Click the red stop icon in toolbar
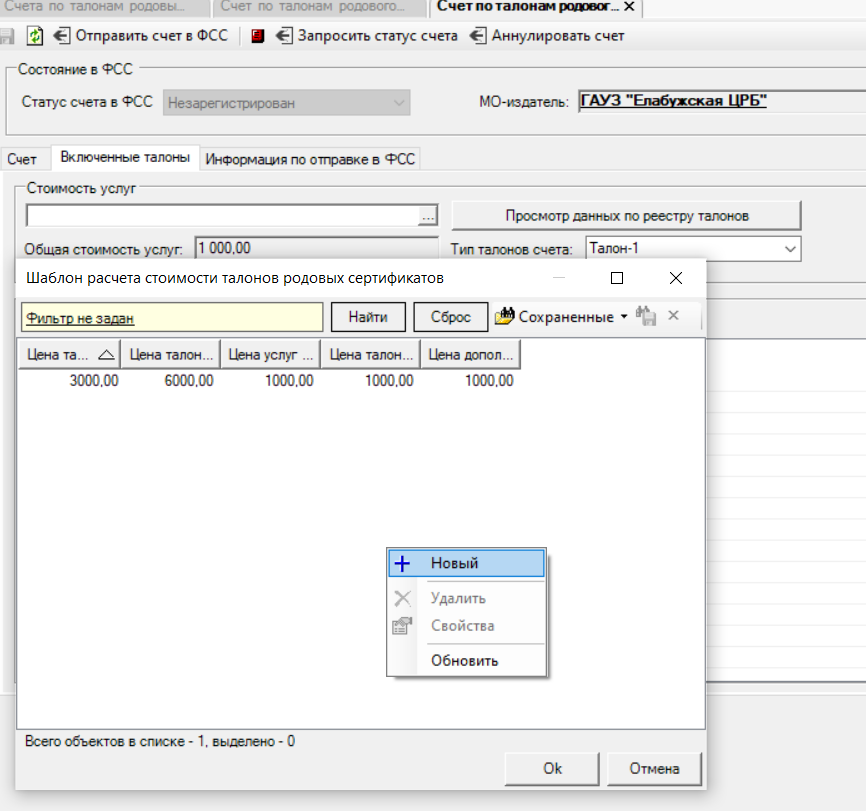 pos(257,36)
